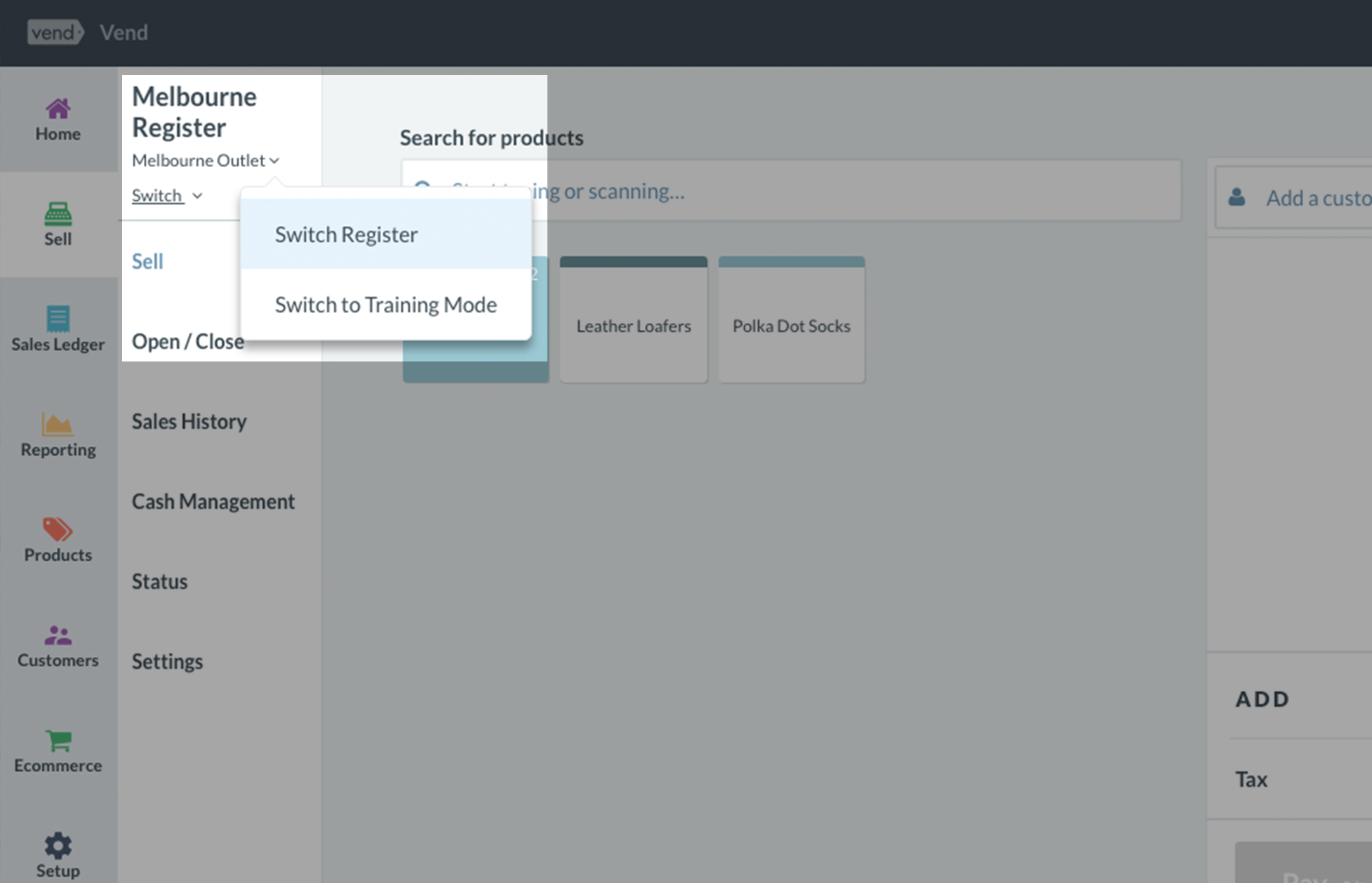The height and width of the screenshot is (883, 1372).
Task: Go to Cash Management
Action: pyautogui.click(x=213, y=501)
